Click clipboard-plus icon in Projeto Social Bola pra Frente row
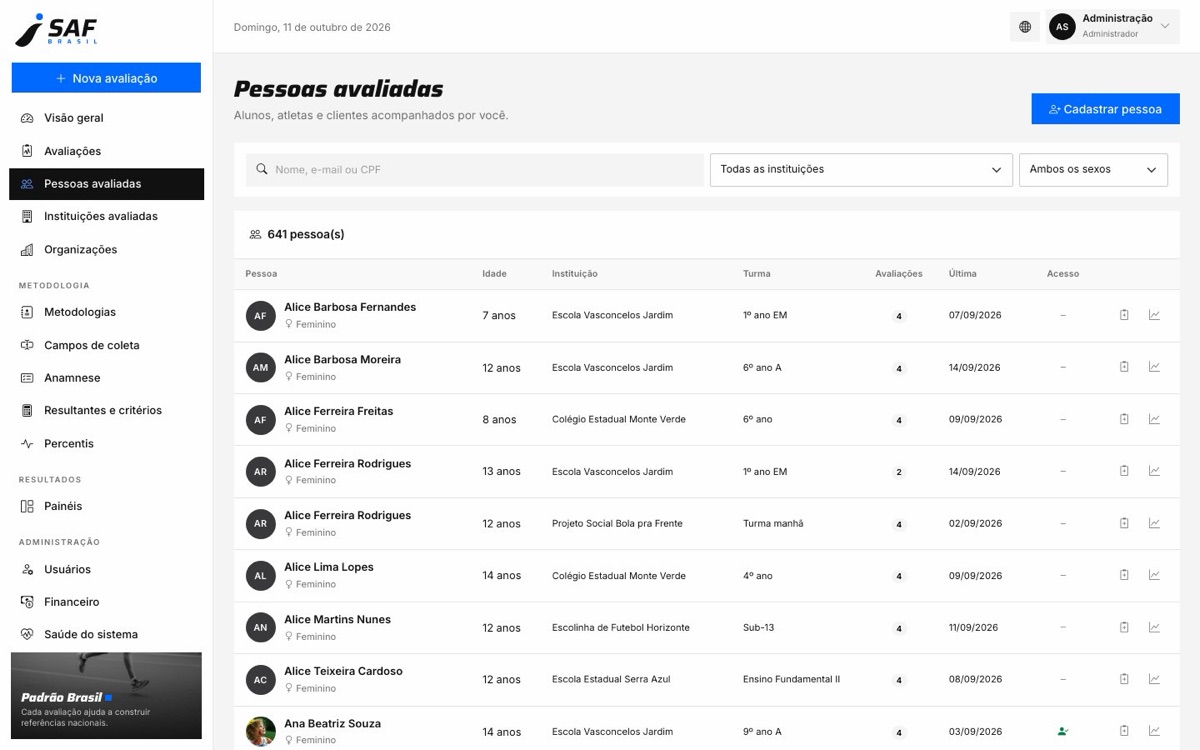The image size is (1200, 750). pyautogui.click(x=1124, y=523)
